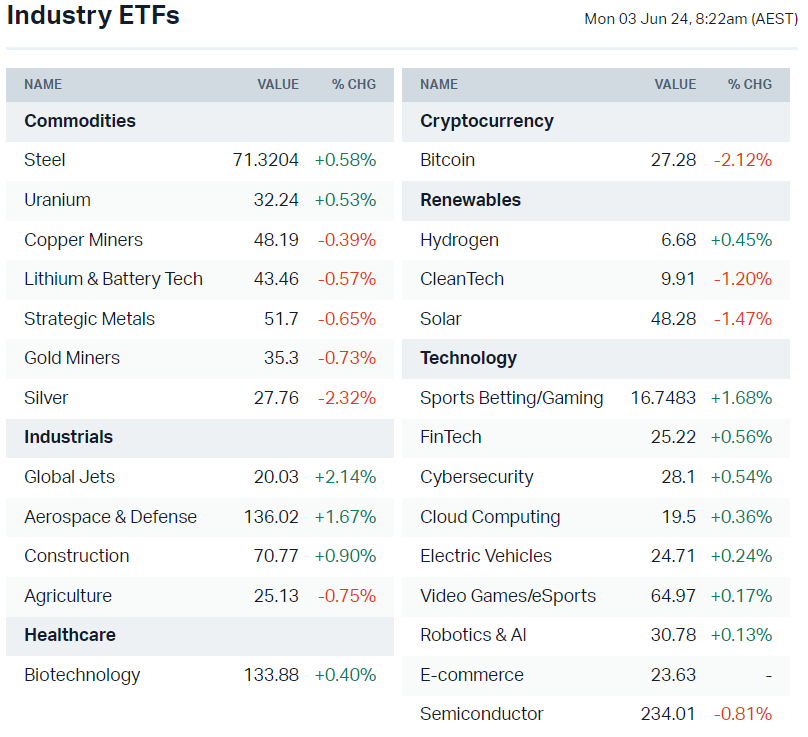Select the Robotics & AI ETF
The width and height of the screenshot is (808, 737).
coord(473,635)
